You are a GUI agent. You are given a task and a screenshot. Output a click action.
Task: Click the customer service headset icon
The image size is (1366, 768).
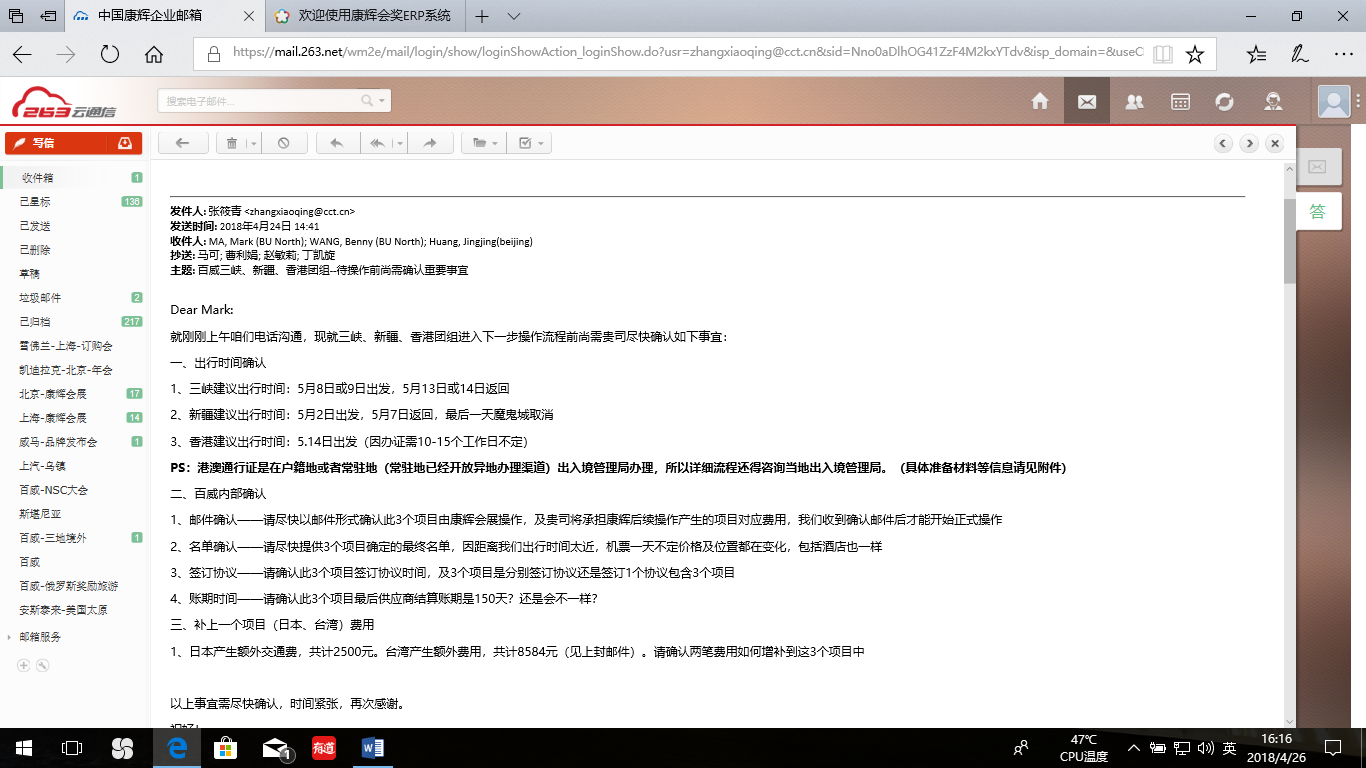[x=1273, y=101]
